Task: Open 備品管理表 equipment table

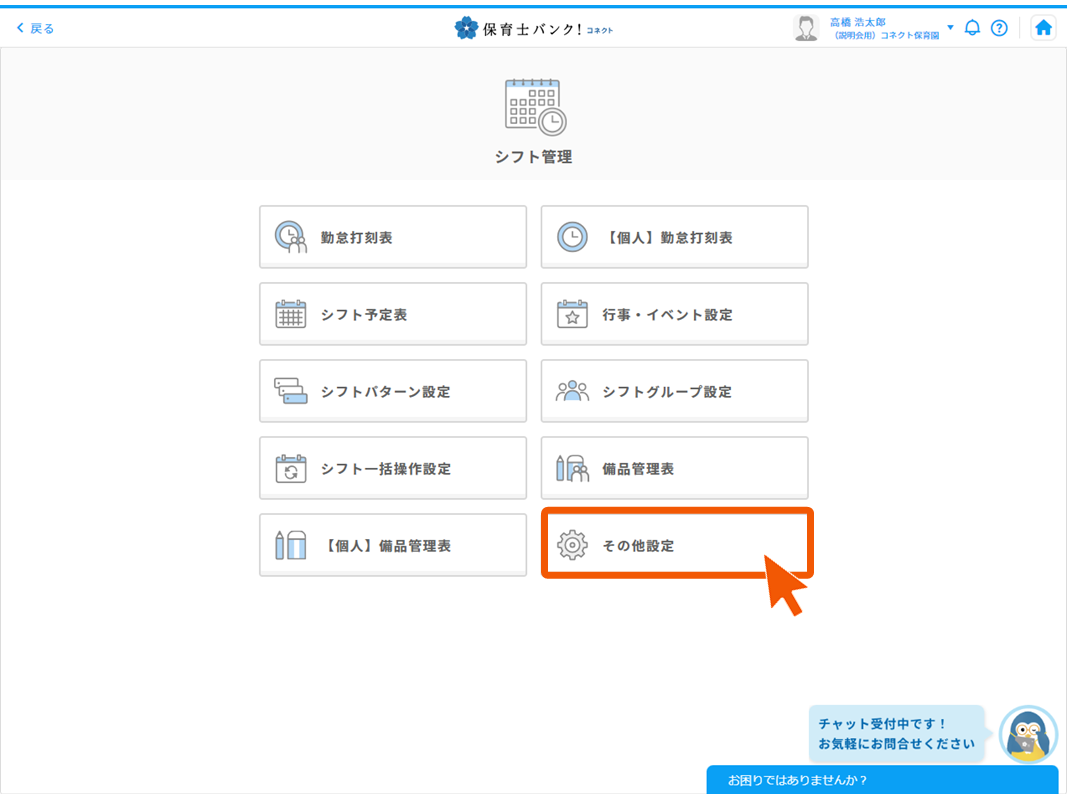Action: [674, 468]
